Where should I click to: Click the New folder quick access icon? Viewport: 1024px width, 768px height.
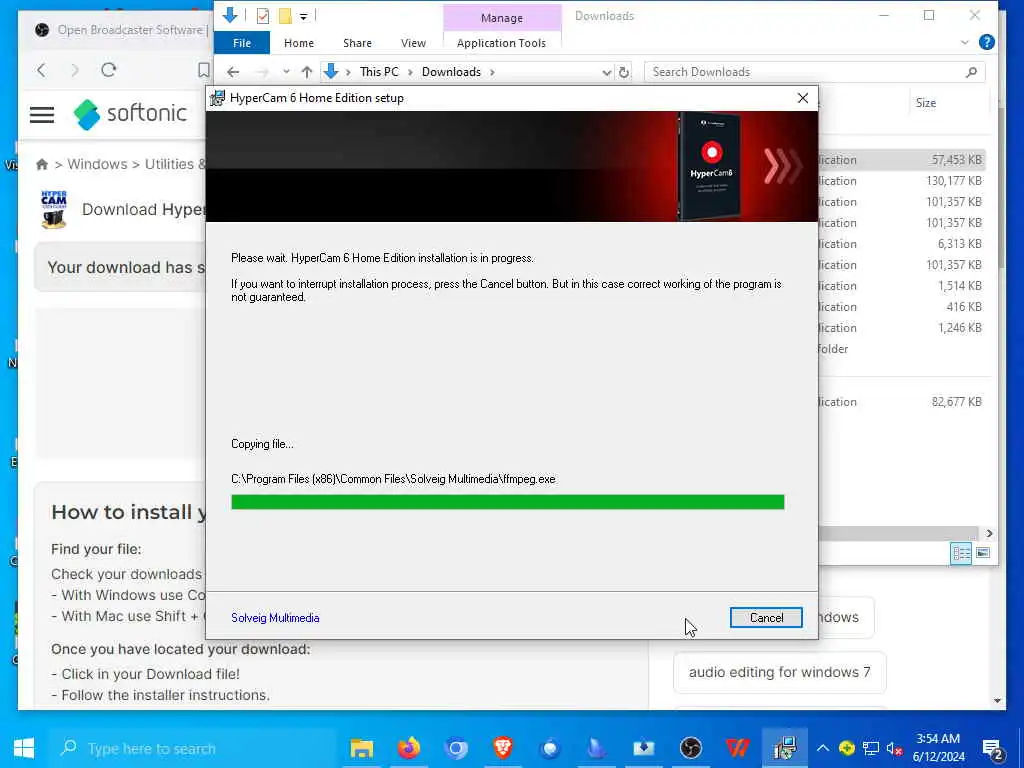coord(285,16)
